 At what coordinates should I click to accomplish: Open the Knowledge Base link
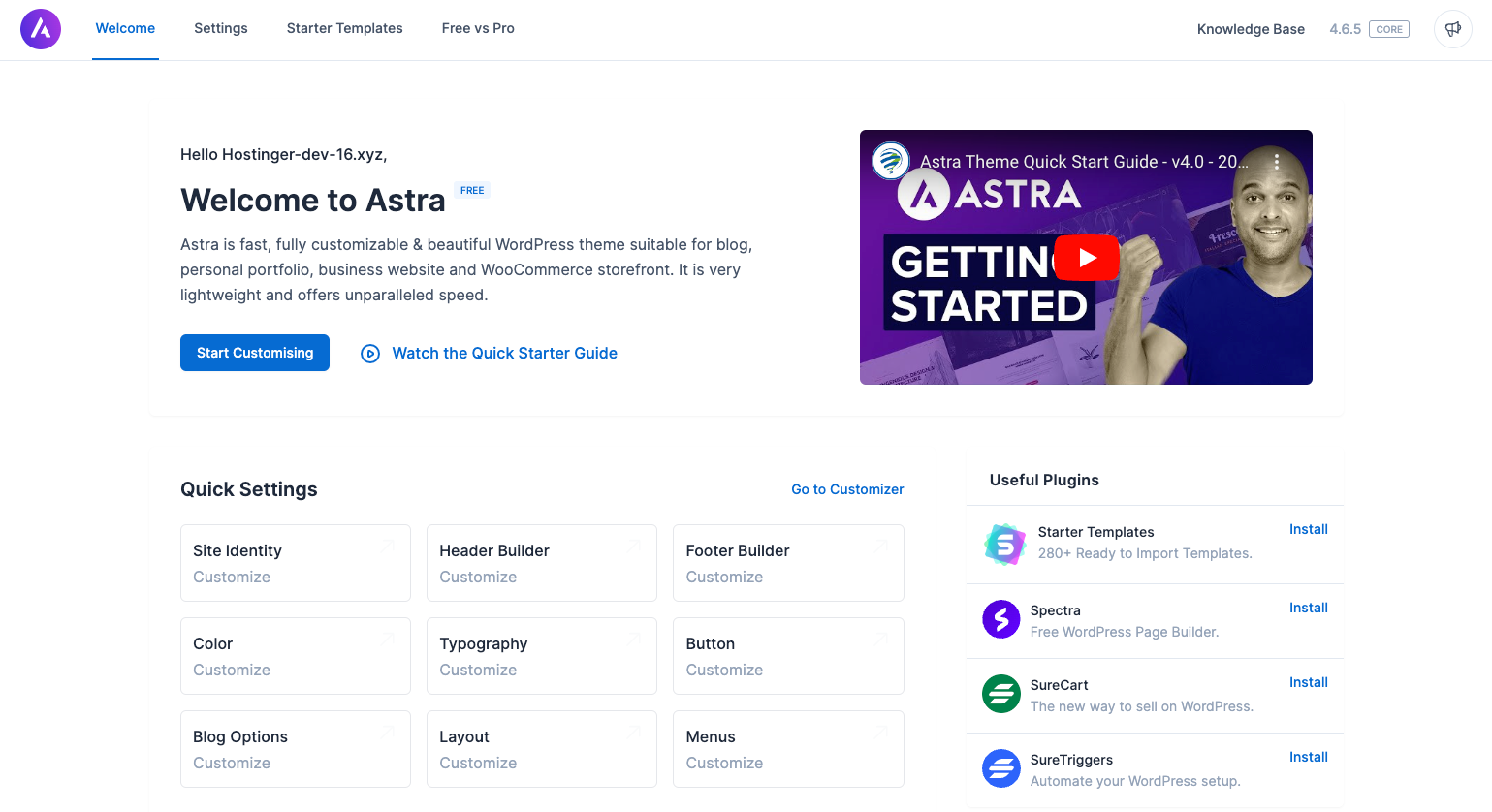[x=1251, y=29]
